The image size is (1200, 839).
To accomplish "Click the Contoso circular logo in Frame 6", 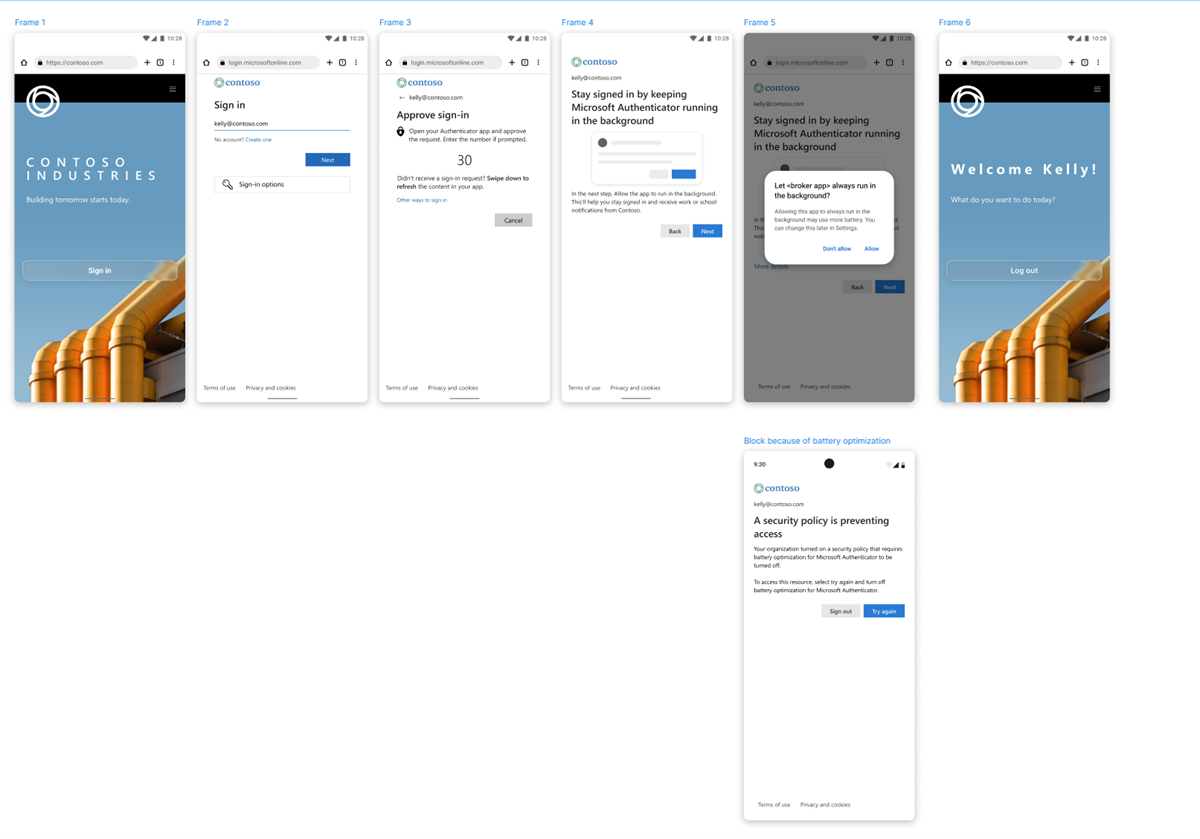I will tap(967, 101).
